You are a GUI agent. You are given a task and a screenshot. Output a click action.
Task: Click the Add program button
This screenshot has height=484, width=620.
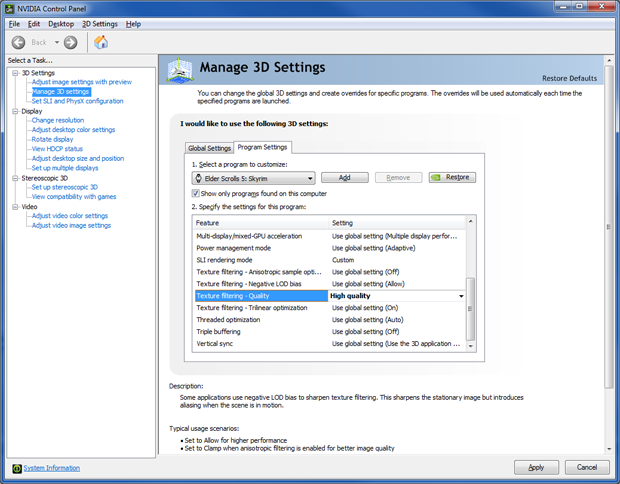coord(344,178)
